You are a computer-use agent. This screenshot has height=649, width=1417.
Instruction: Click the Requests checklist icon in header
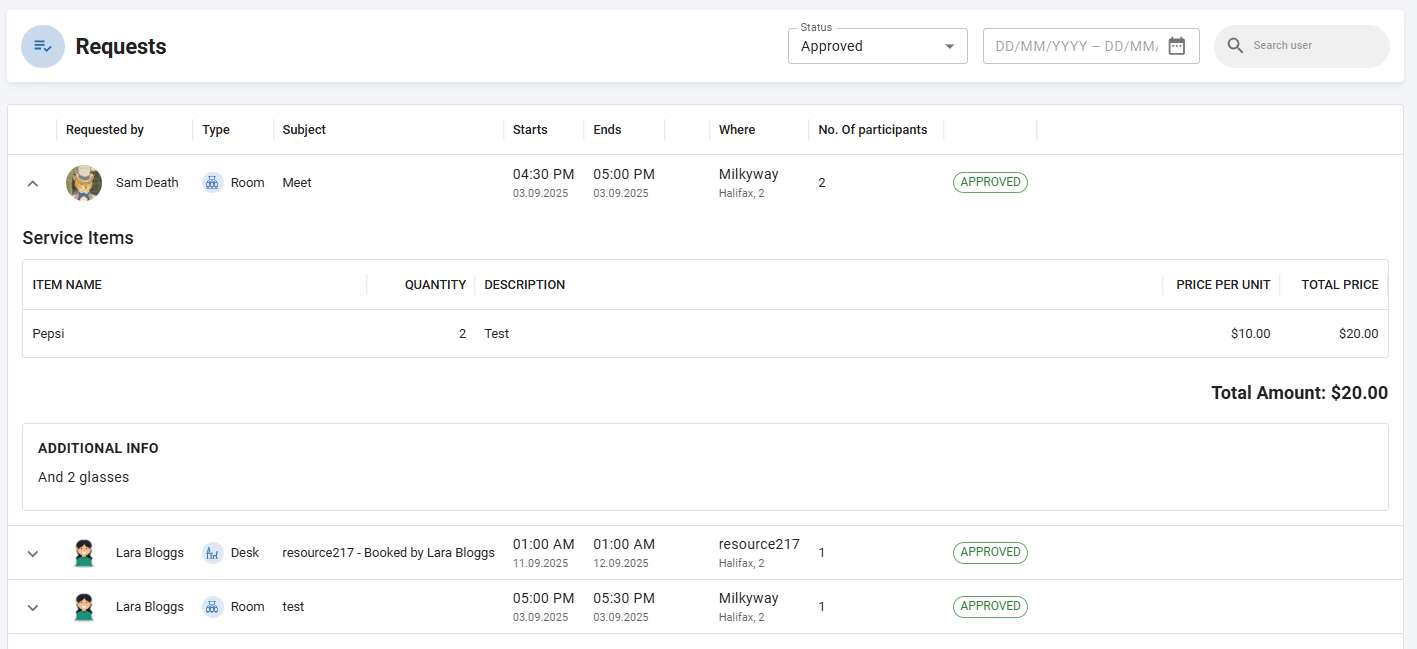tap(43, 46)
